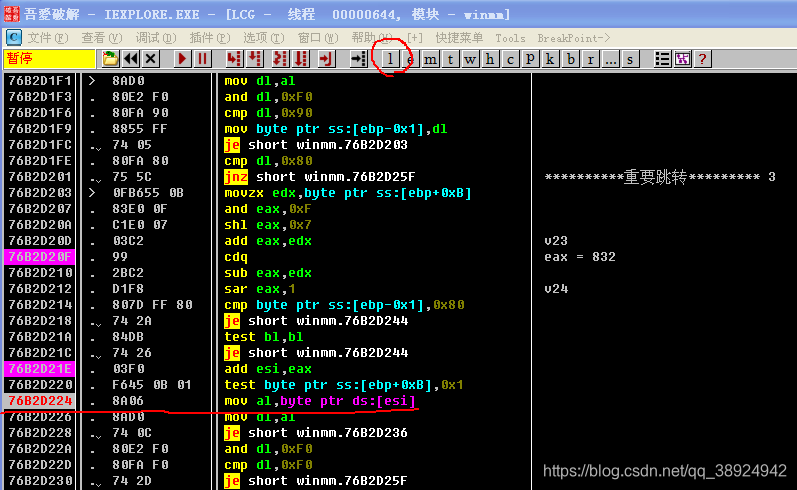This screenshot has height=490, width=797.
Task: Select address 76B2D1F1 row
Action: 40,81
